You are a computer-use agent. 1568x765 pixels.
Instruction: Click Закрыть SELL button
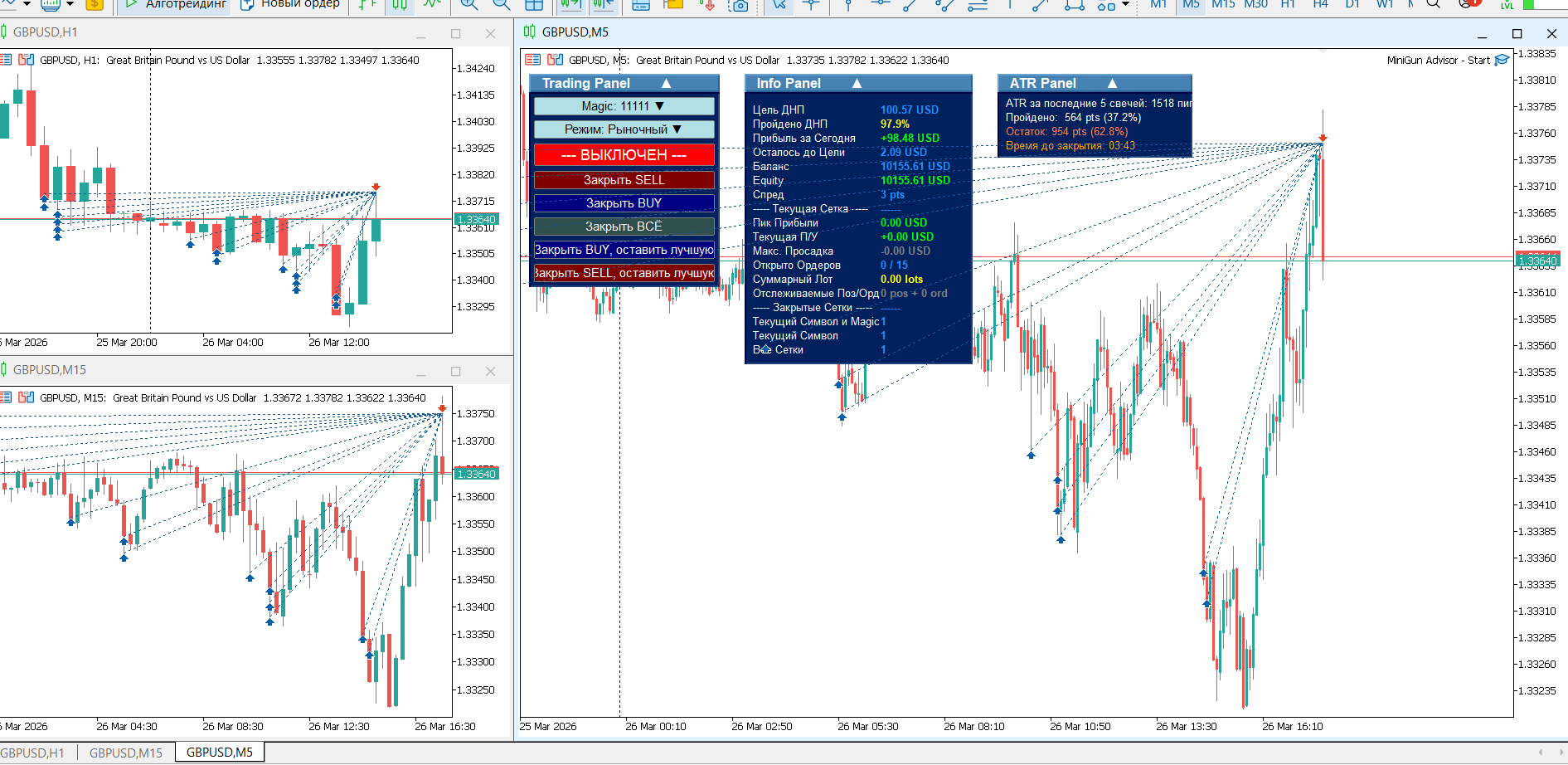[x=624, y=180]
